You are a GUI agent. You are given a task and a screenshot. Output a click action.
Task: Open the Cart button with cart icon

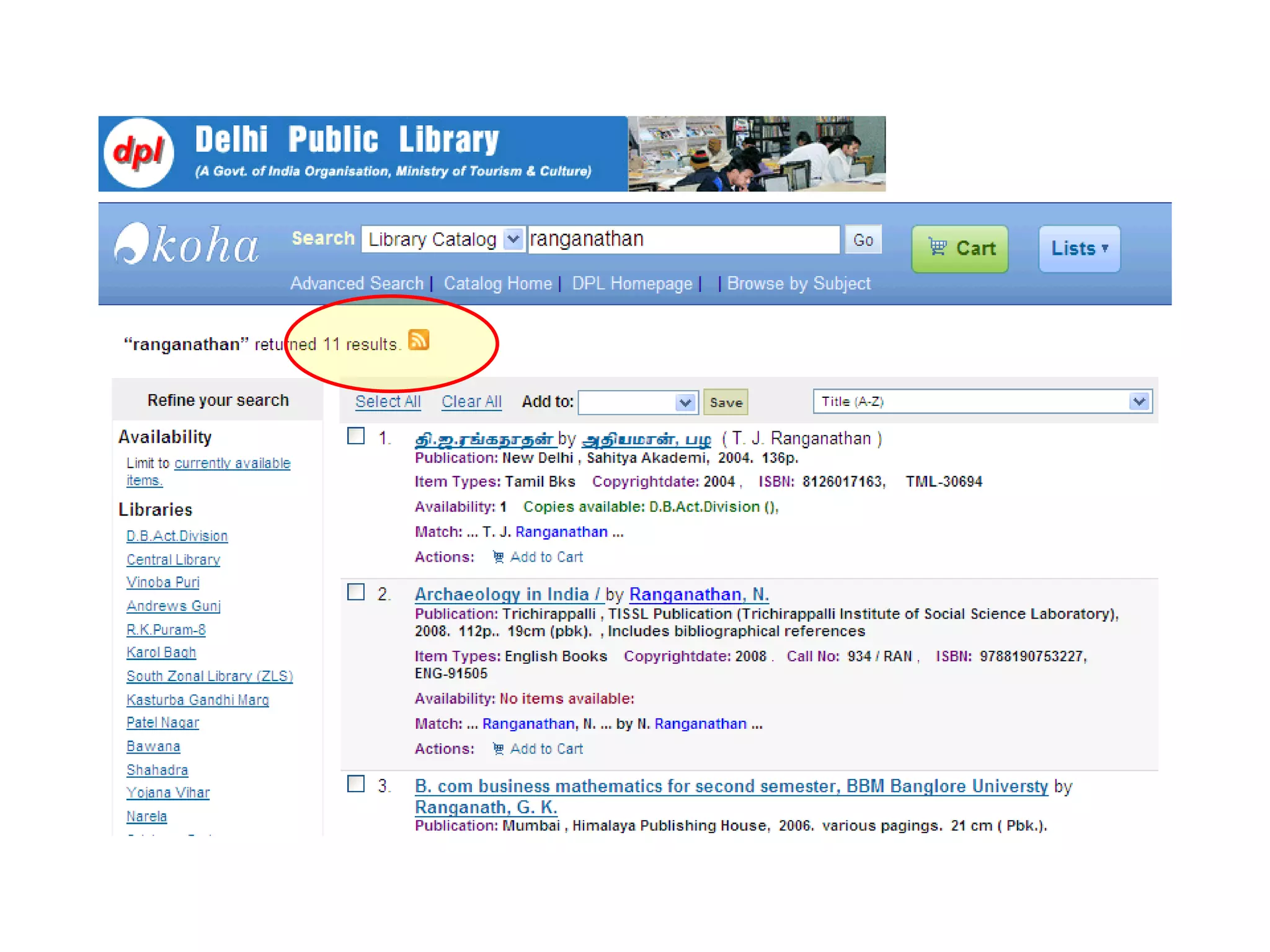tap(959, 249)
